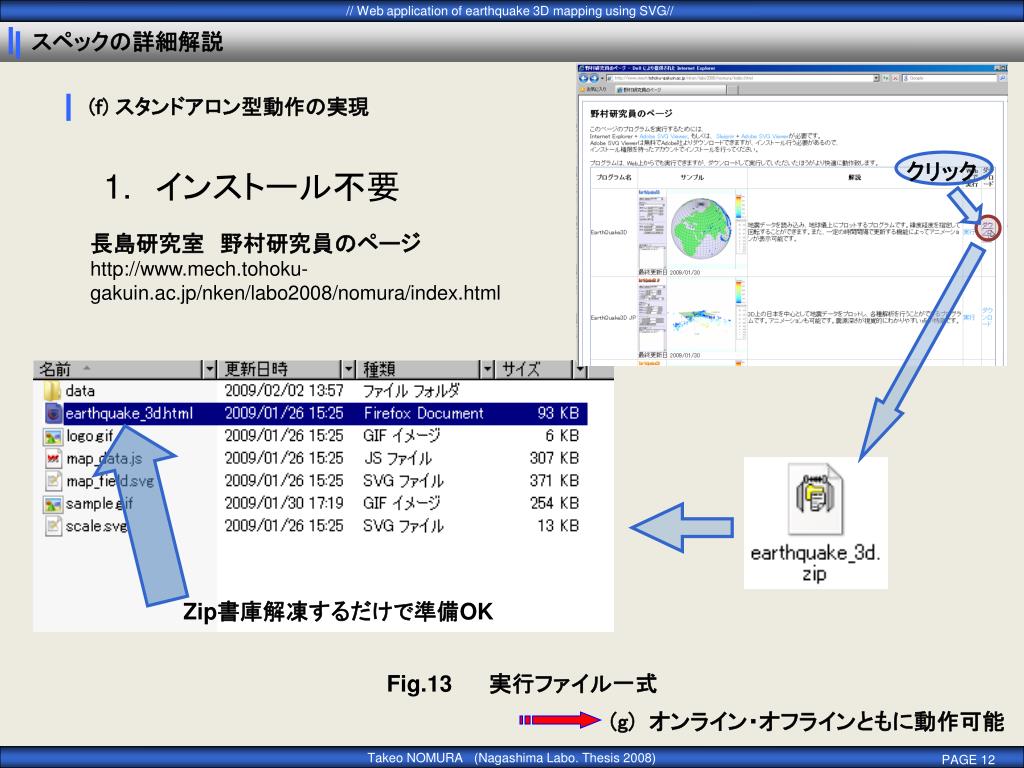Open the 名前 column dropdown arrow

coord(209,370)
